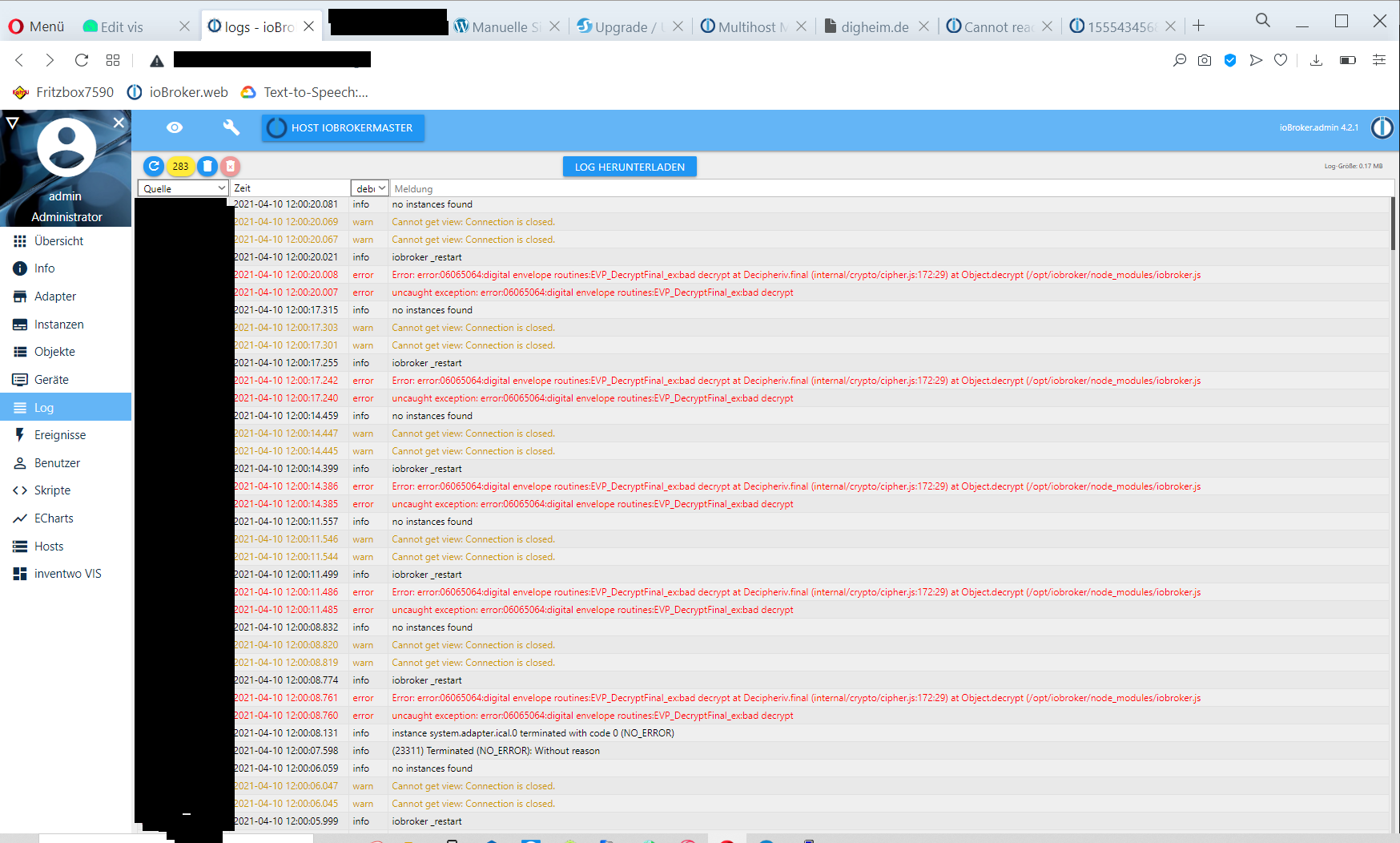Click the ioBroker logo icon top right

click(x=1382, y=127)
